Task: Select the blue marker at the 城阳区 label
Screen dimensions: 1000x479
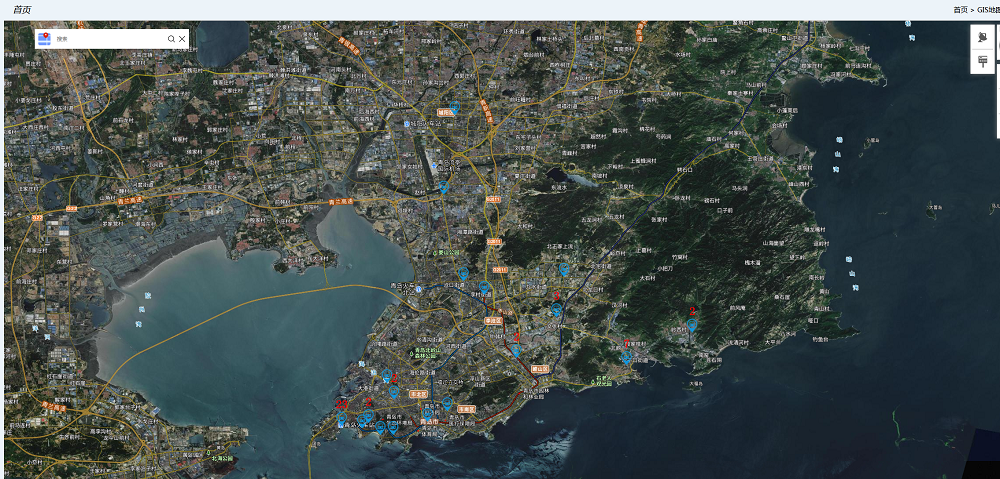Action: click(x=453, y=108)
